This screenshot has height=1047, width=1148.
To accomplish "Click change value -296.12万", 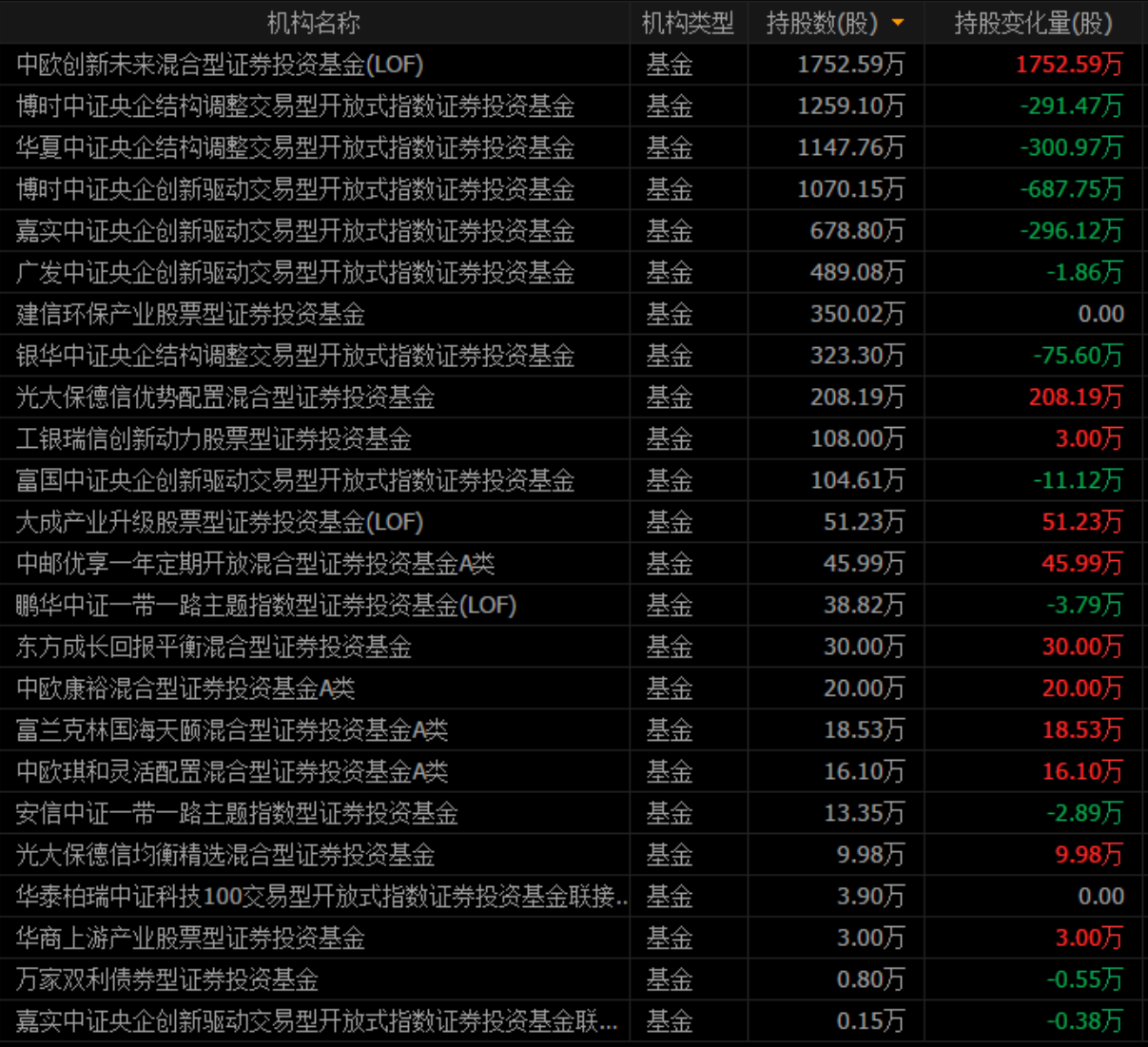I will [1072, 231].
